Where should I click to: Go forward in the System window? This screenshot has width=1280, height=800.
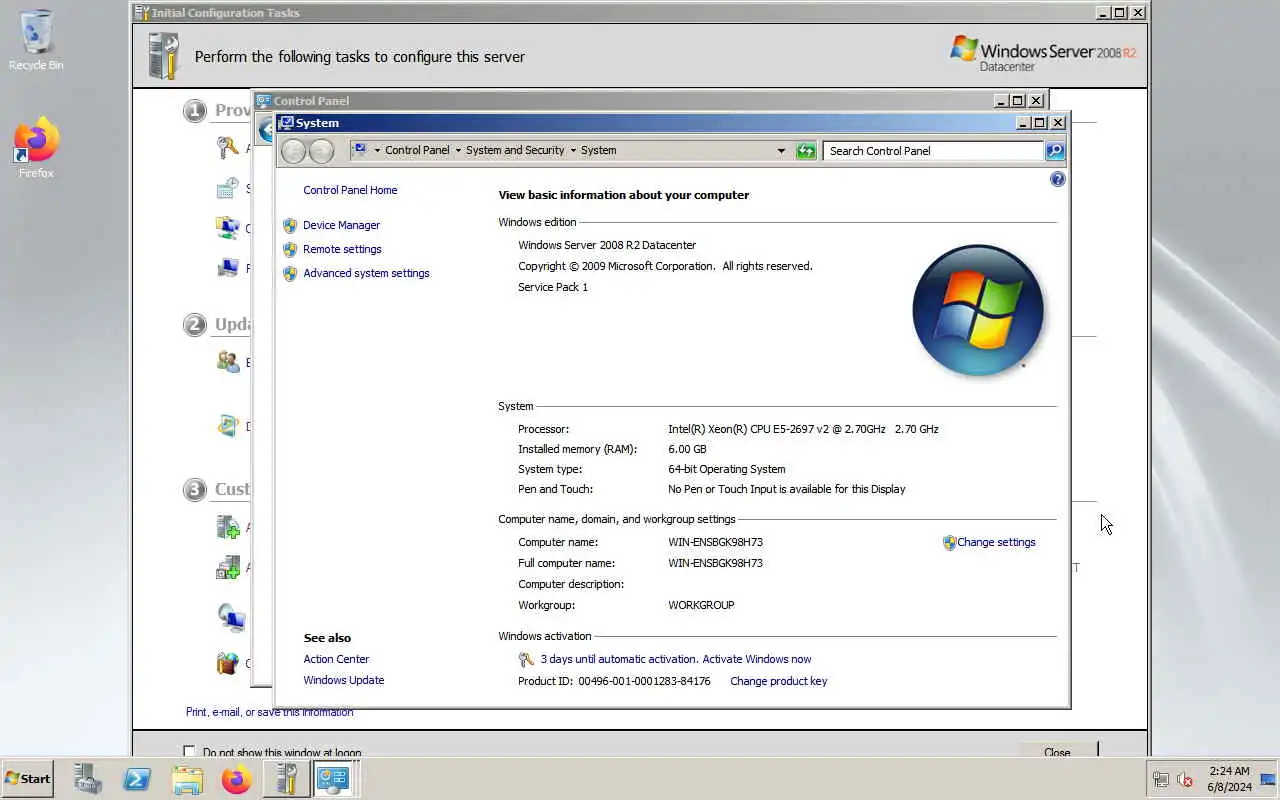tap(321, 151)
